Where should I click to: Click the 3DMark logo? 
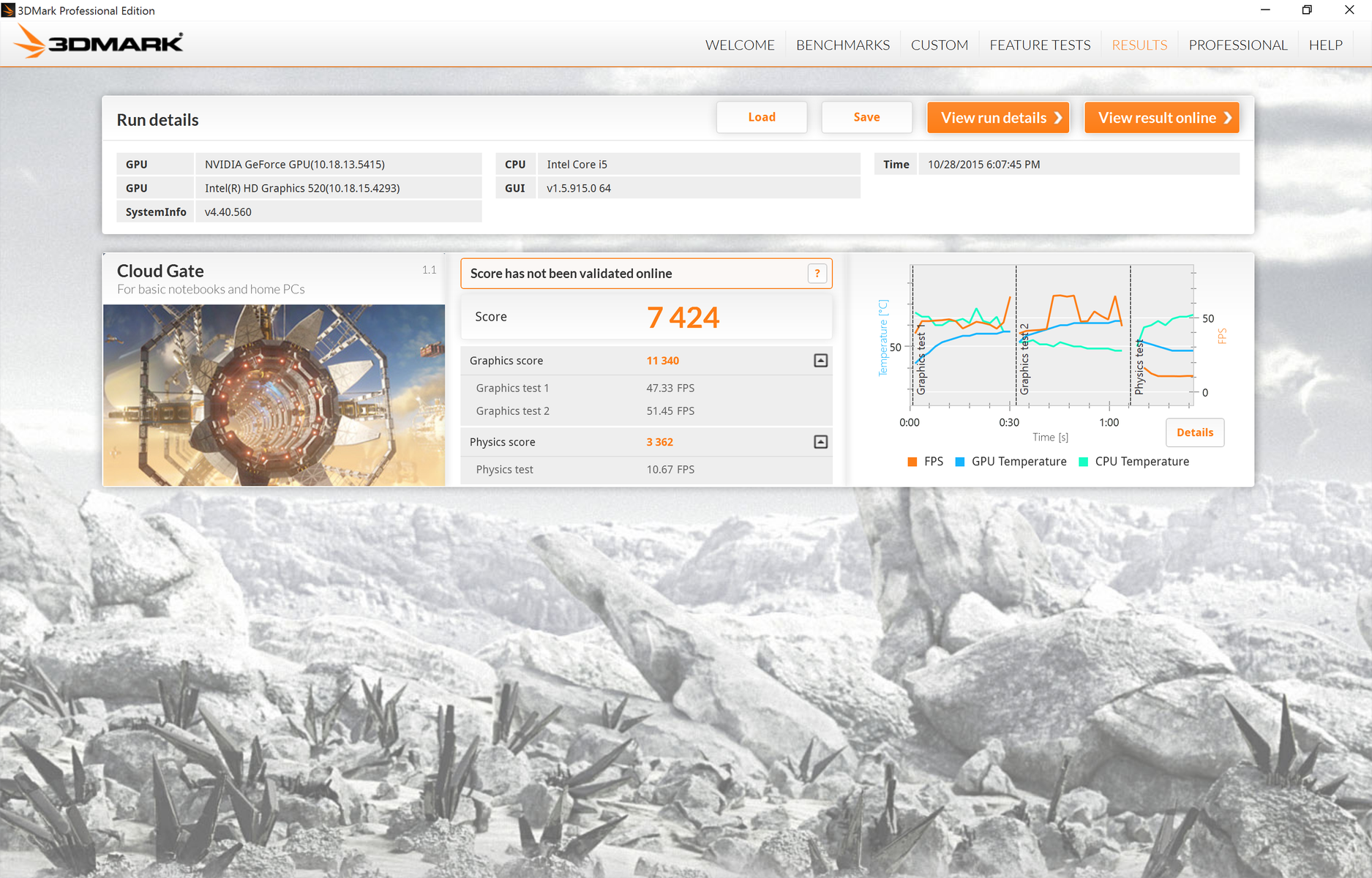coord(98,42)
